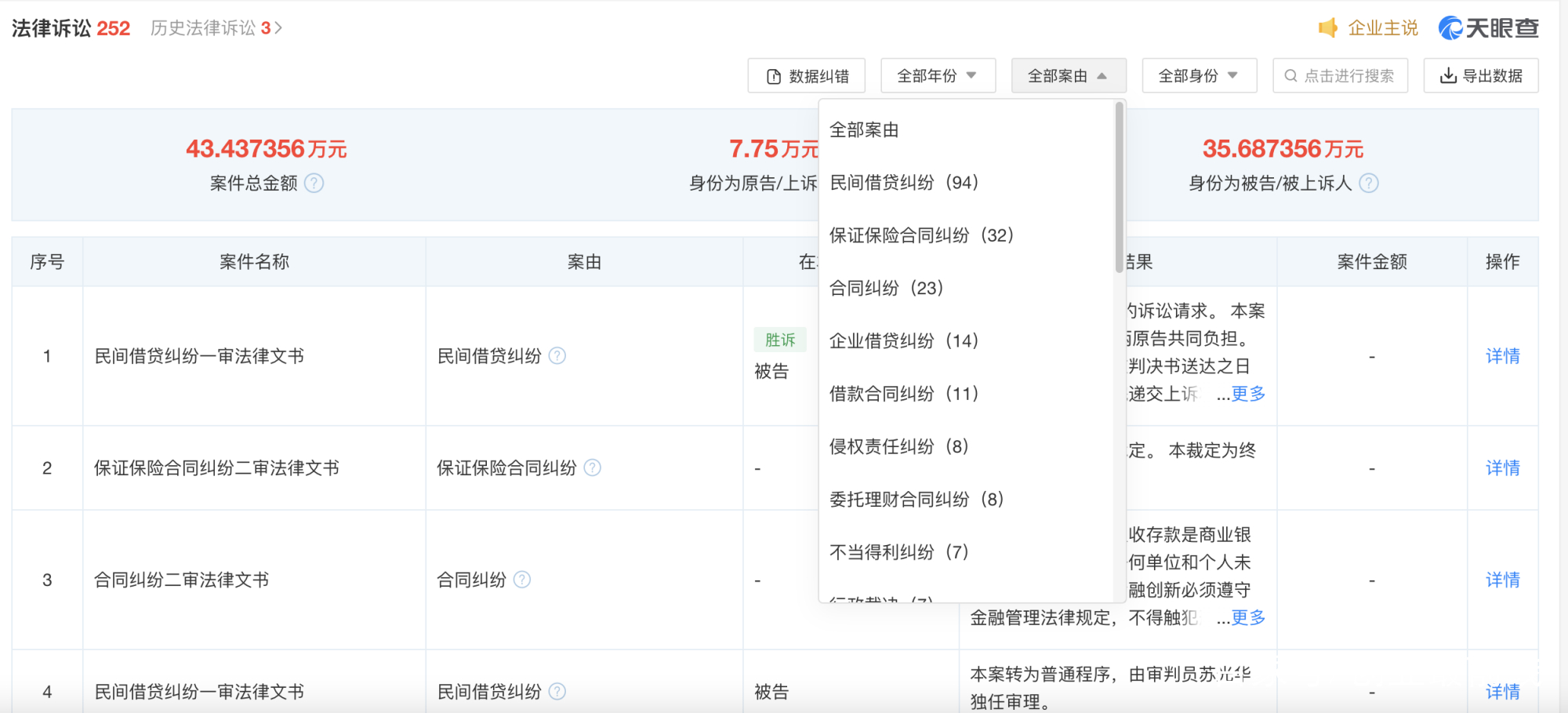Open the 全部年份 year dropdown
The image size is (1568, 713).
click(x=938, y=76)
